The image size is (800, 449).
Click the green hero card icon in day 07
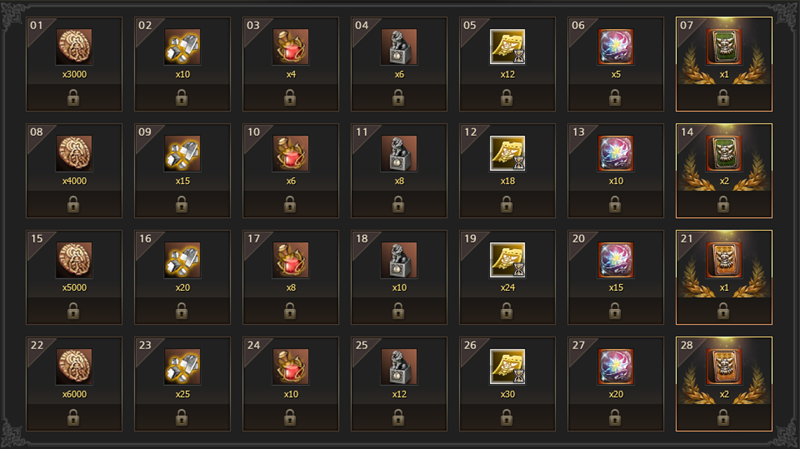(x=724, y=46)
